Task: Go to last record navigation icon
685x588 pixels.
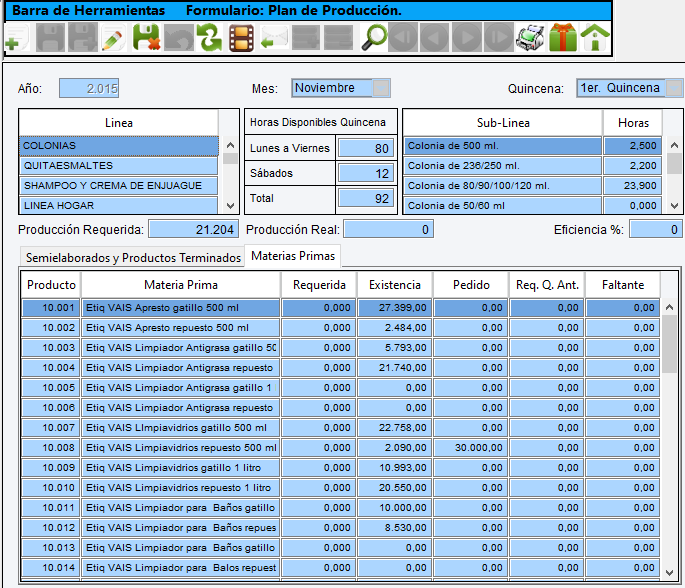Action: [x=498, y=38]
